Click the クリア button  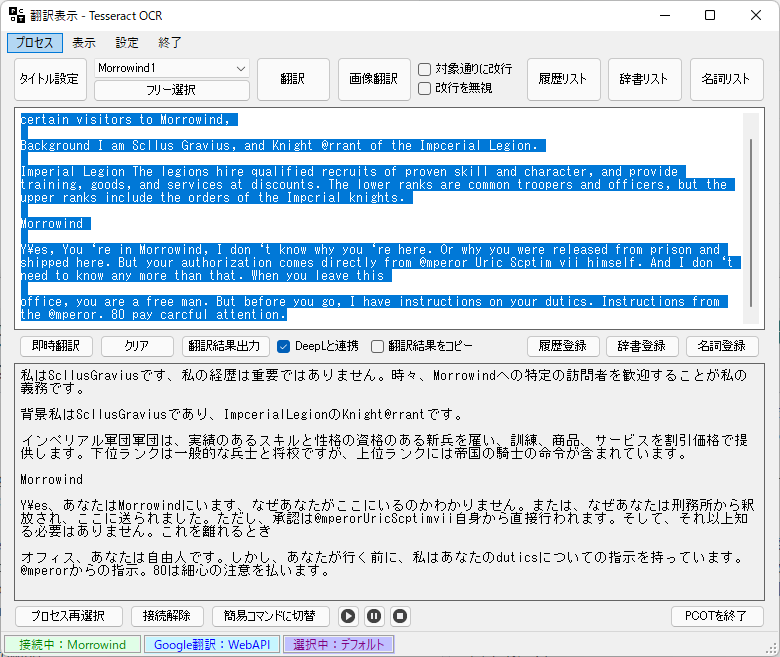pos(137,346)
